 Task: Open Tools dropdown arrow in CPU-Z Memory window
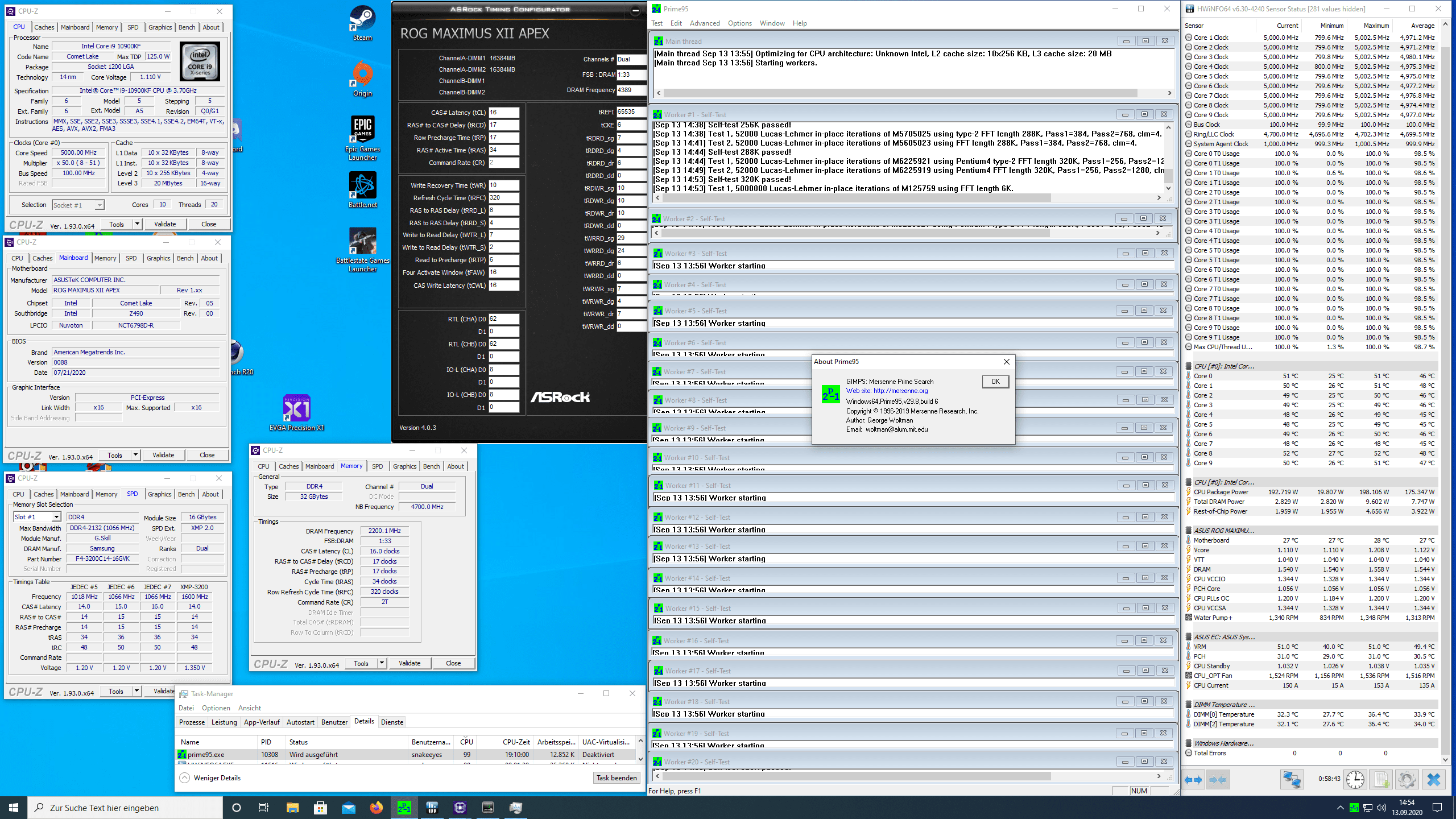point(382,663)
